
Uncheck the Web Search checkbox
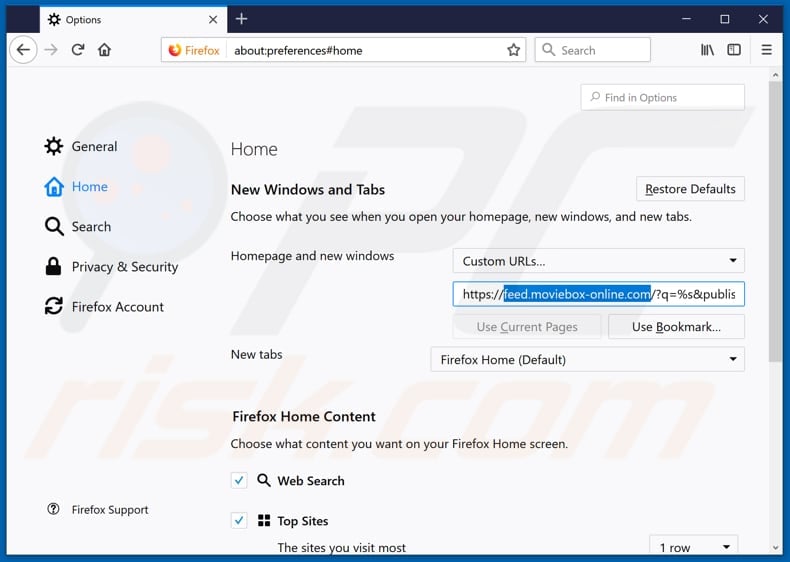click(239, 480)
